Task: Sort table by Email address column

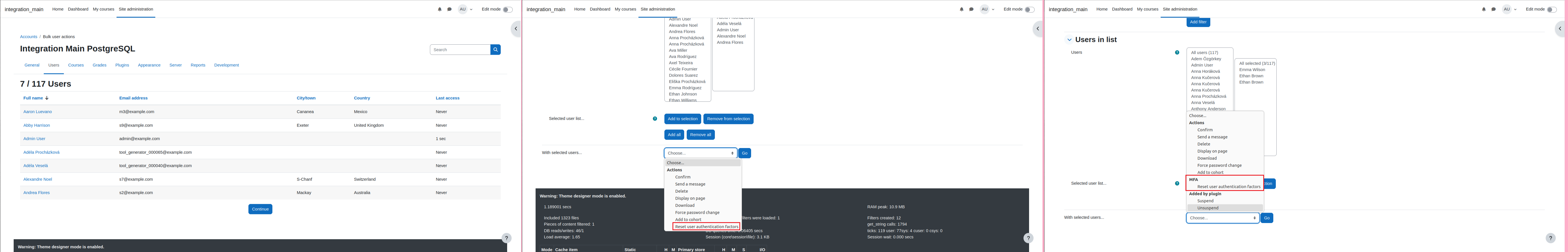Action: [x=133, y=98]
